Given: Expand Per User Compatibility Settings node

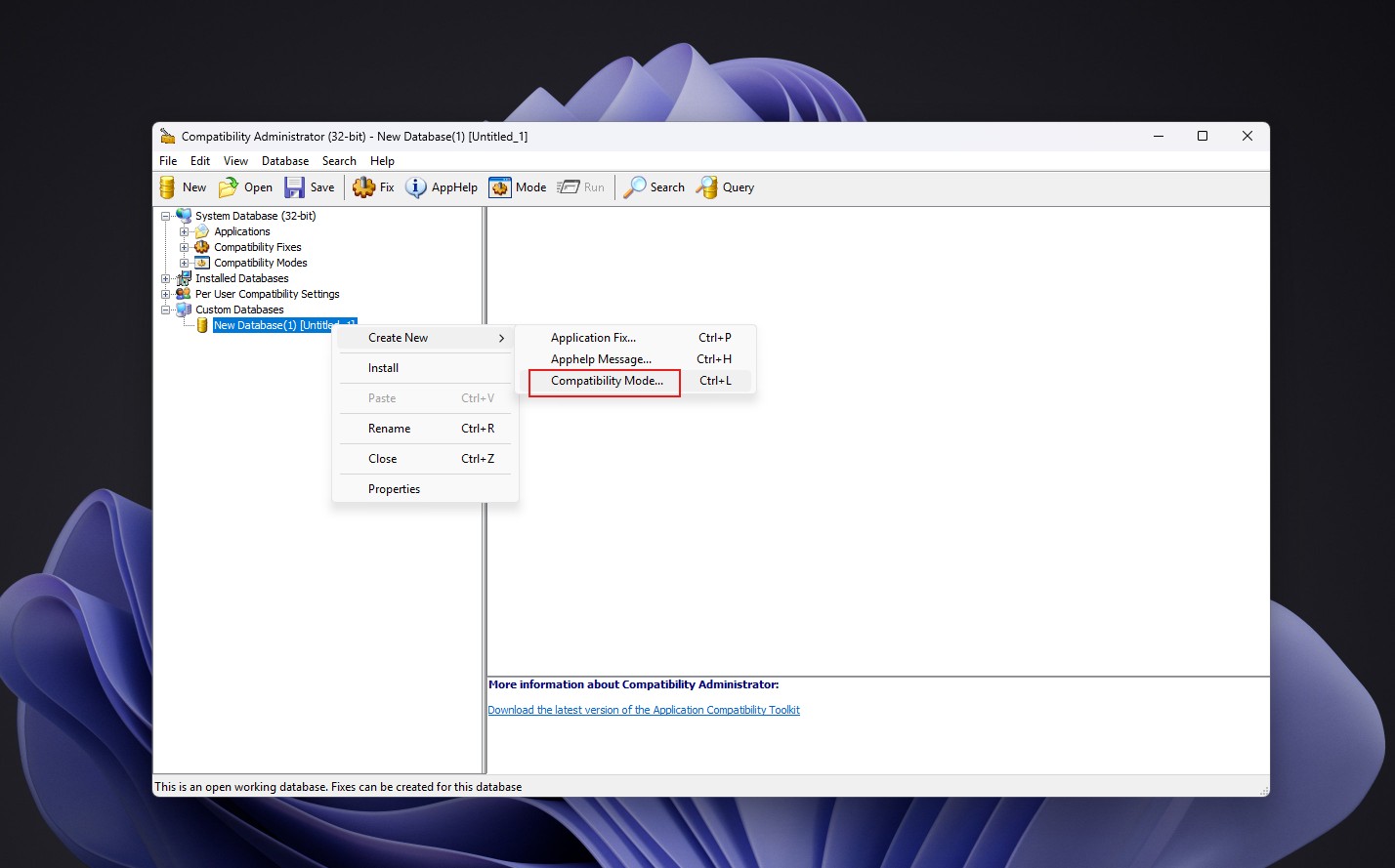Looking at the screenshot, I should pyautogui.click(x=166, y=294).
